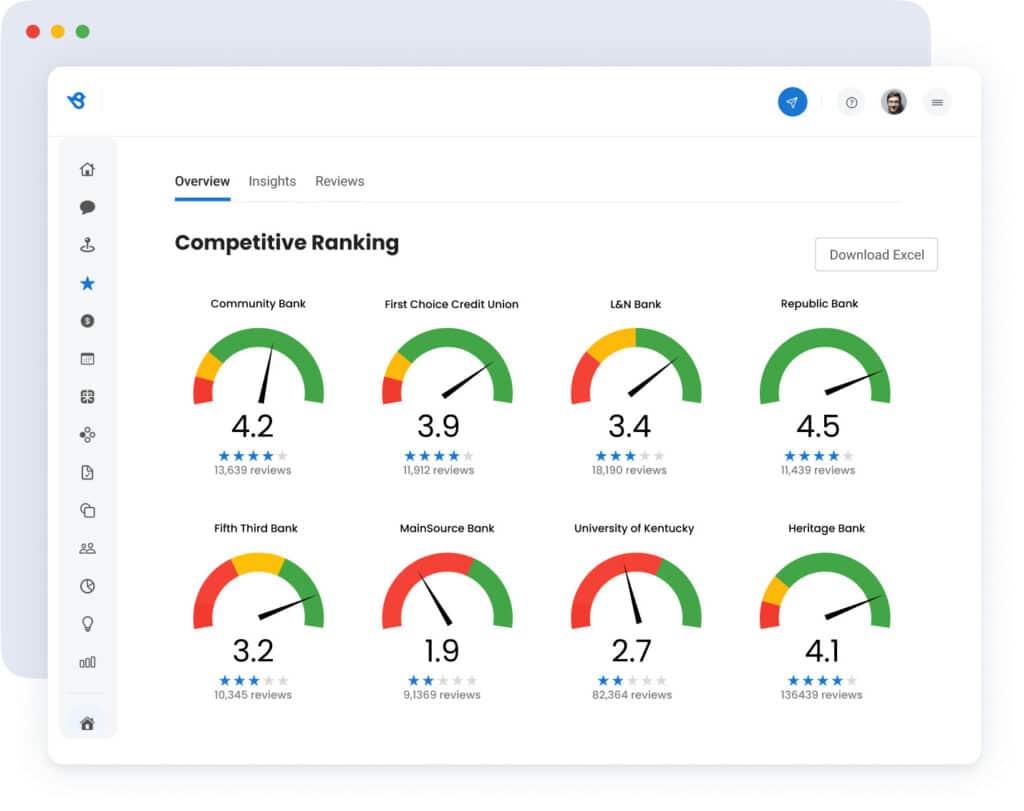Click the bottom house icon in sidebar

tap(87, 724)
